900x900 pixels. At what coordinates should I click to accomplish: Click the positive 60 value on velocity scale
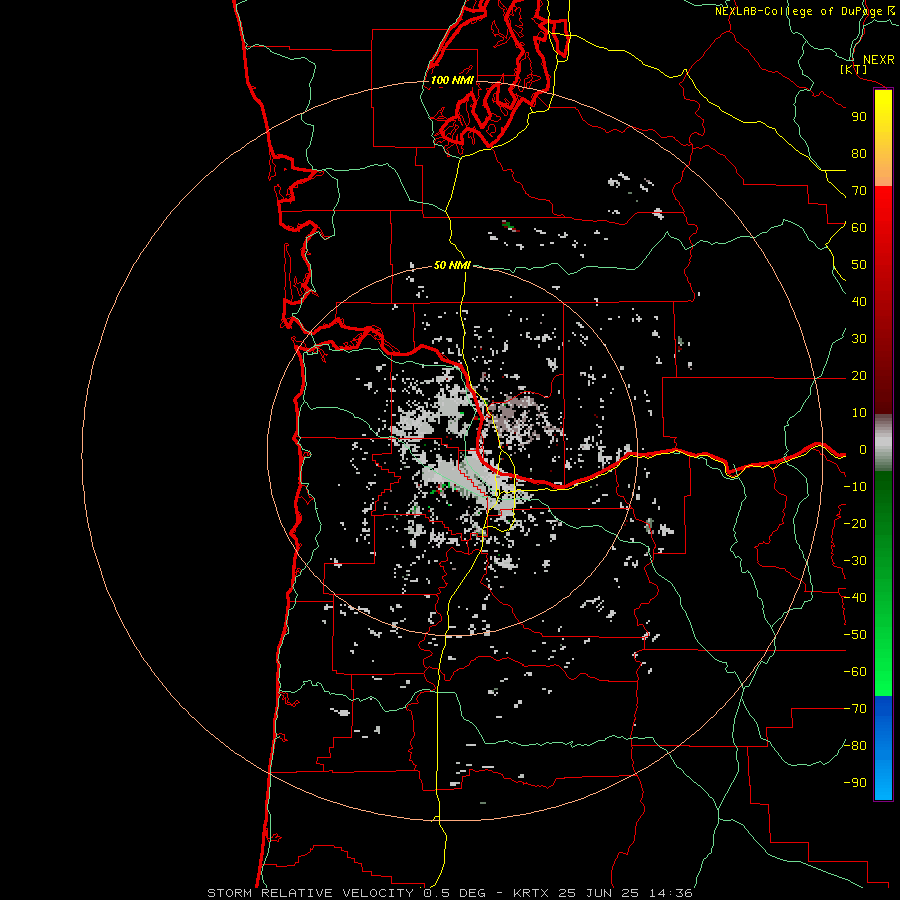tap(859, 227)
